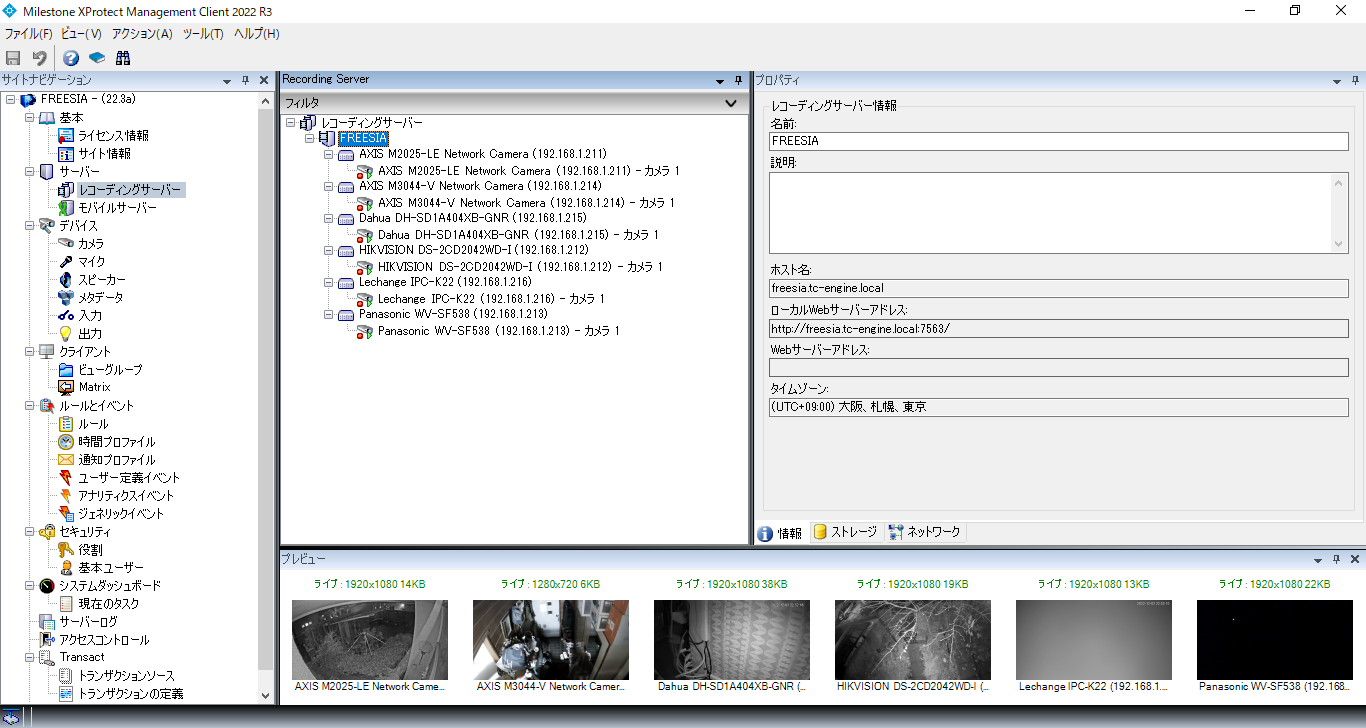Viewport: 1366px width, 728px height.
Task: Select the 情報 tab
Action: 780,533
